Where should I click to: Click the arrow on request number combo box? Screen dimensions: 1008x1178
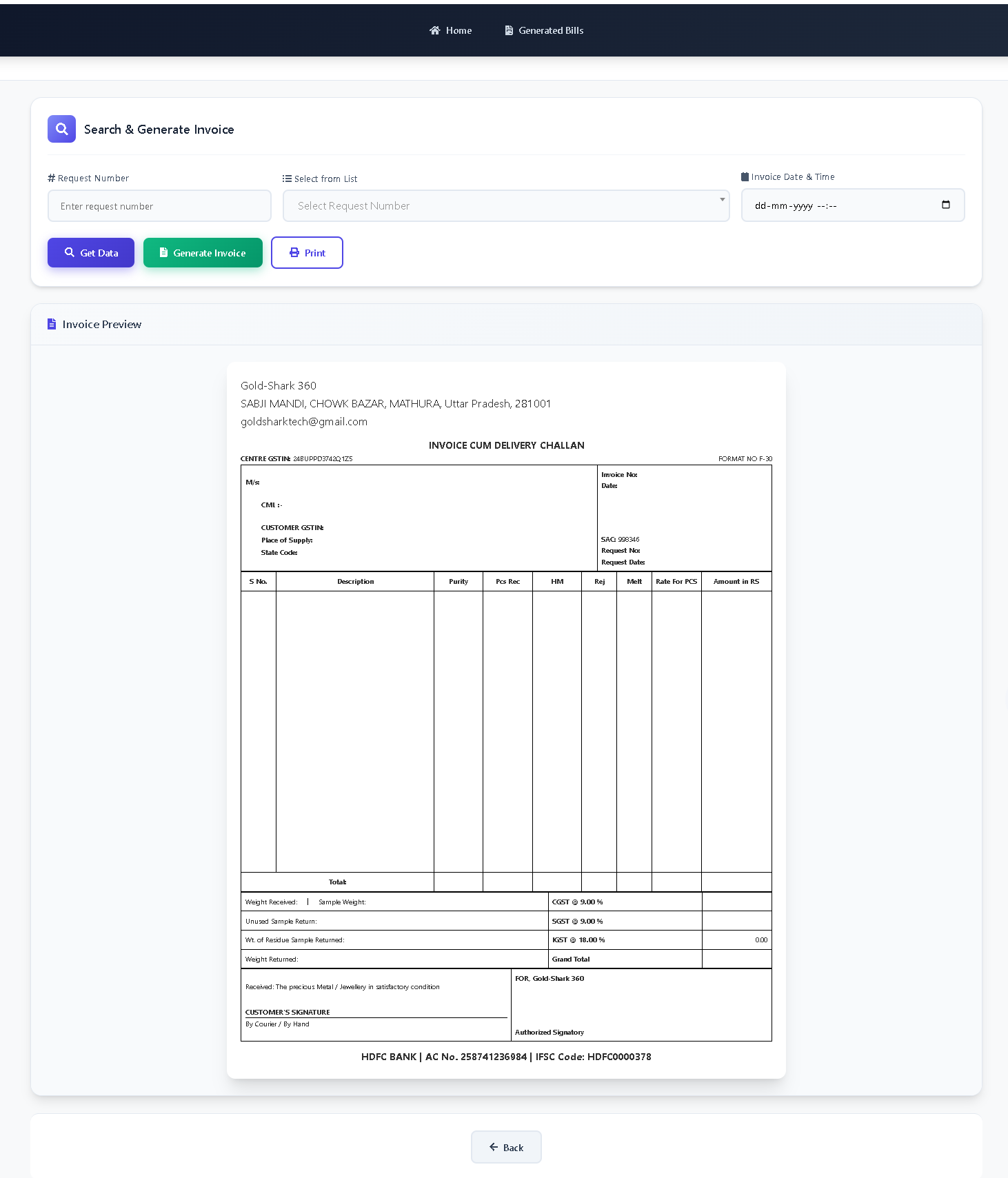coord(722,200)
